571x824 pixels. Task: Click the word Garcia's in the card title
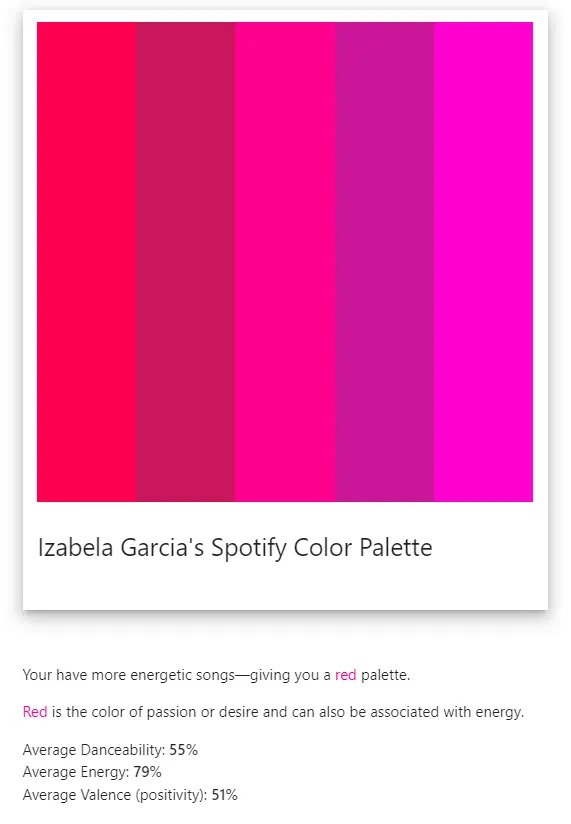point(162,547)
